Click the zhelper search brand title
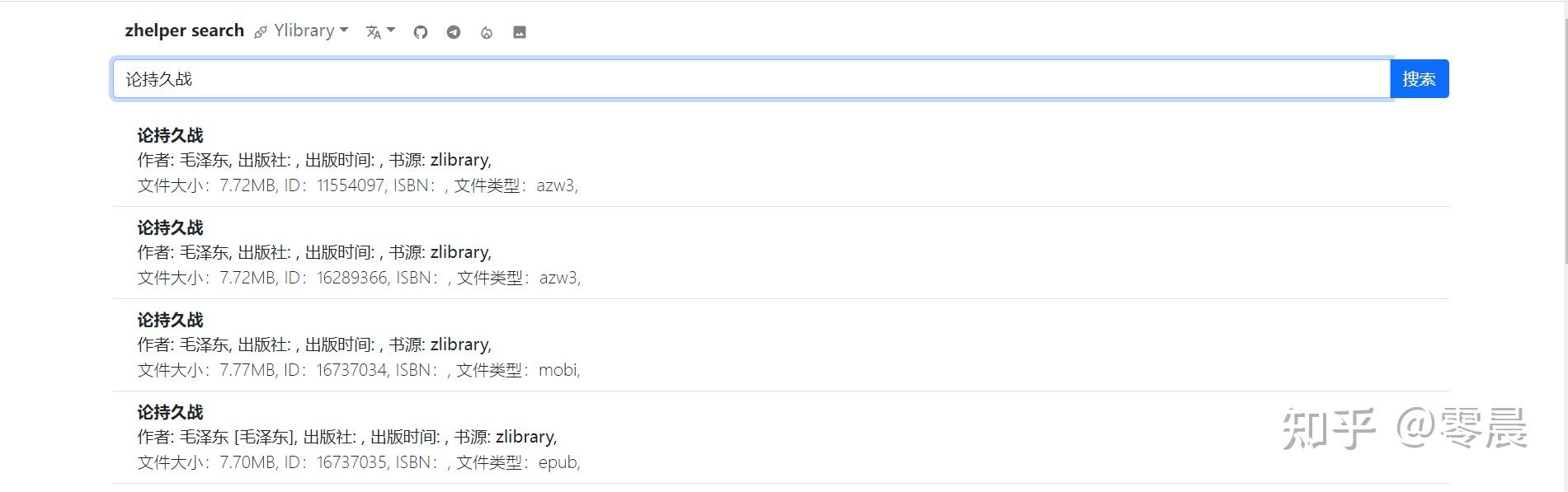The height and width of the screenshot is (492, 1568). (184, 30)
